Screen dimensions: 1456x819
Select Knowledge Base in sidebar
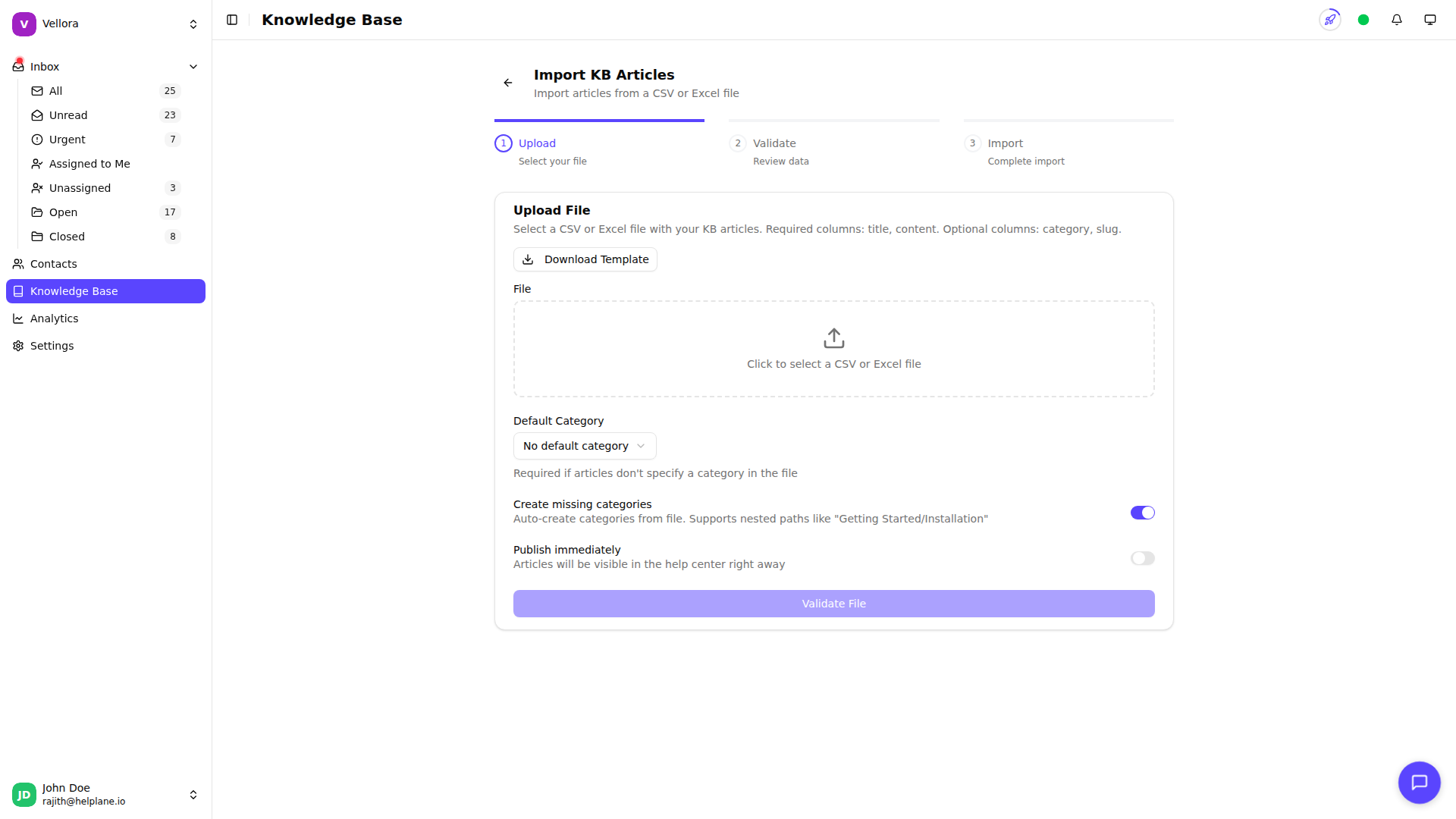[x=105, y=291]
